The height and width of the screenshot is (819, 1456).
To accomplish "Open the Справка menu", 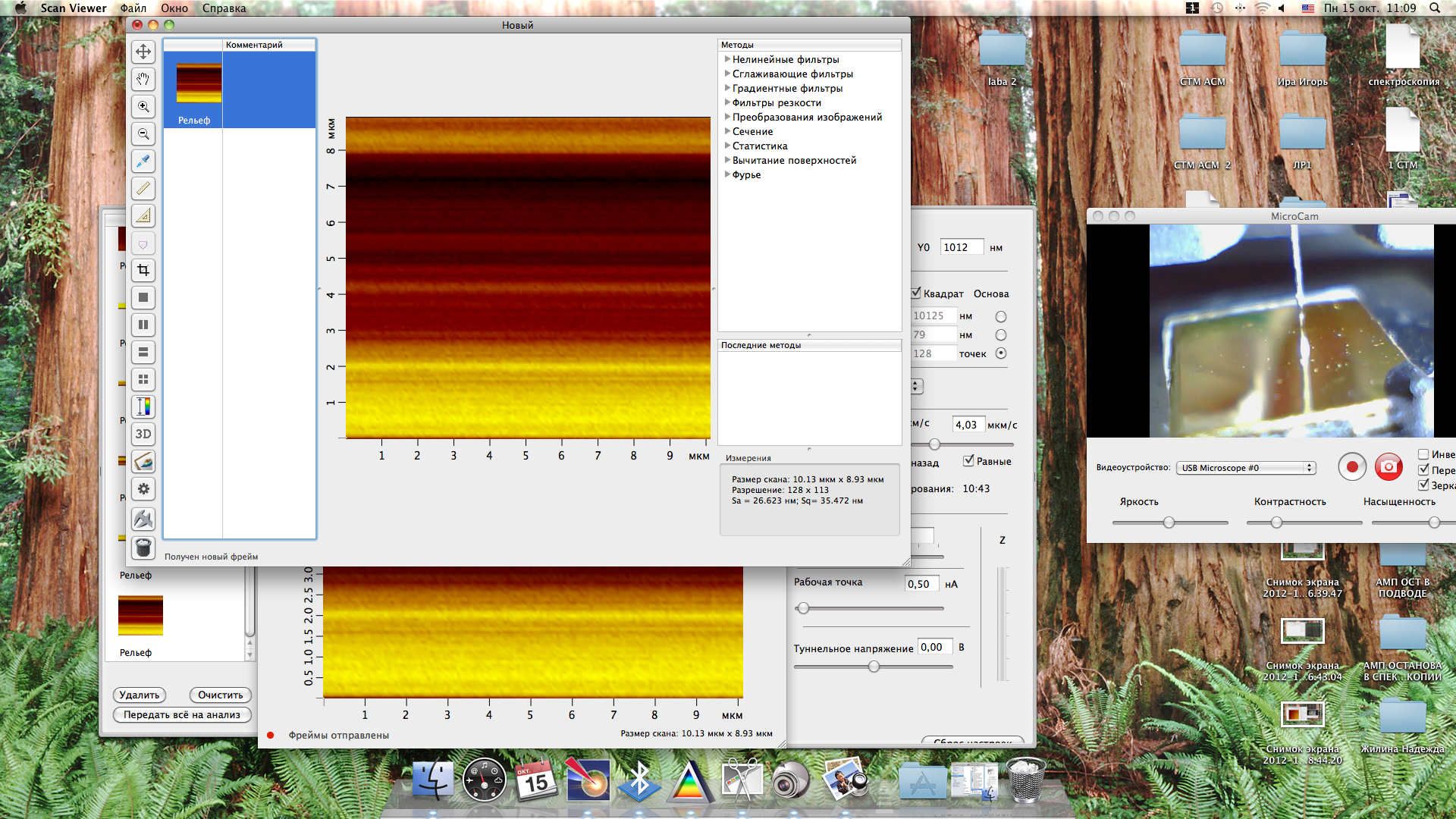I will [x=224, y=8].
